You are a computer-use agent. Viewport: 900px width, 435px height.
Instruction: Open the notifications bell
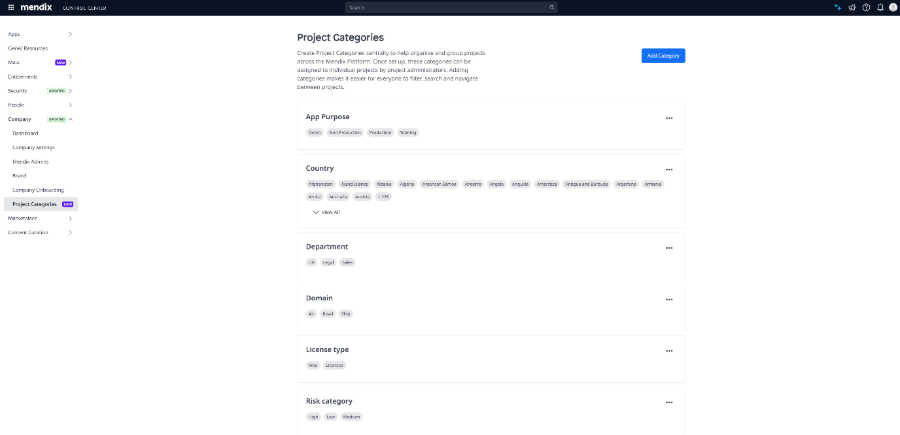(880, 7)
